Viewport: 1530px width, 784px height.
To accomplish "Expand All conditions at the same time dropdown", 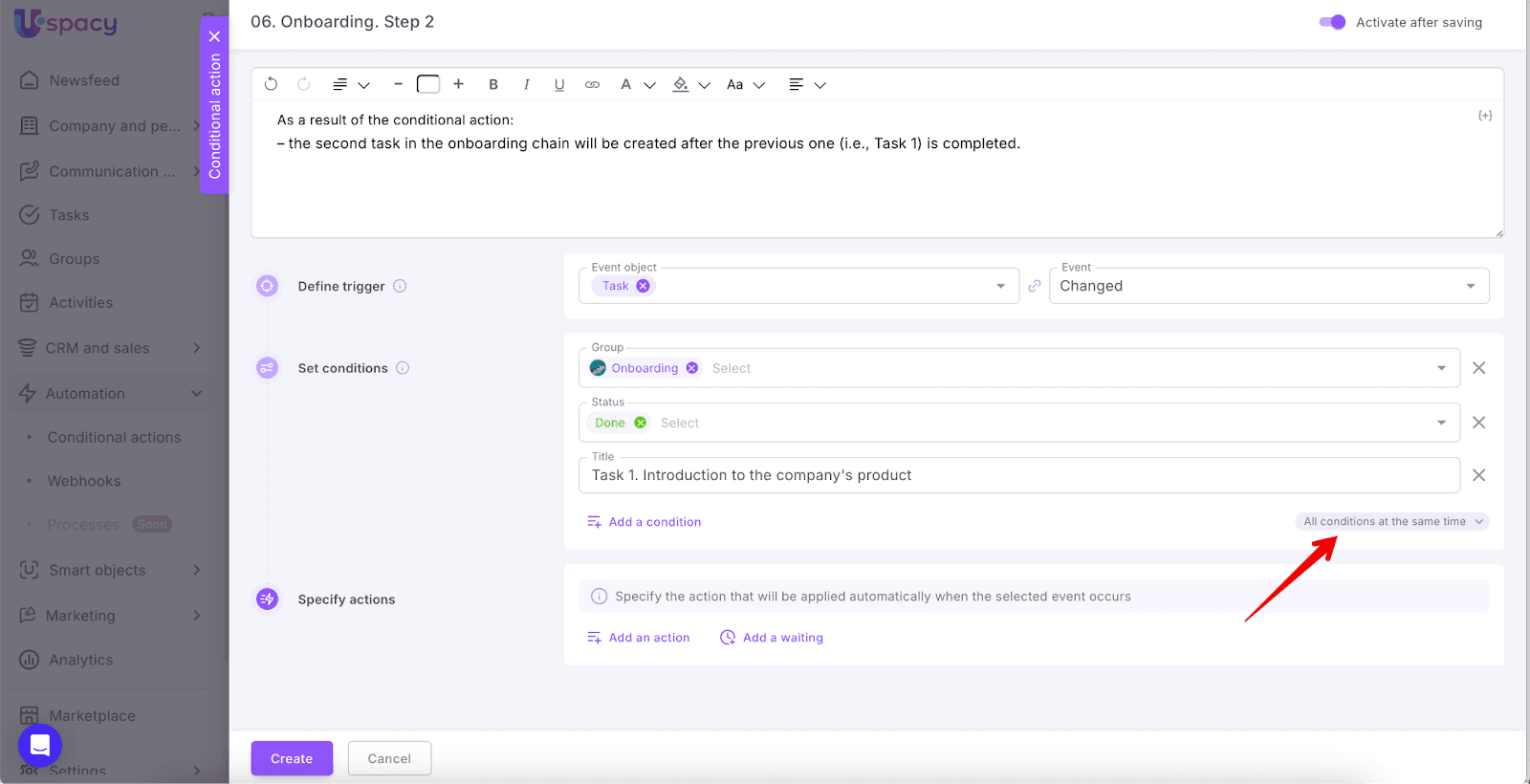I will tap(1392, 521).
